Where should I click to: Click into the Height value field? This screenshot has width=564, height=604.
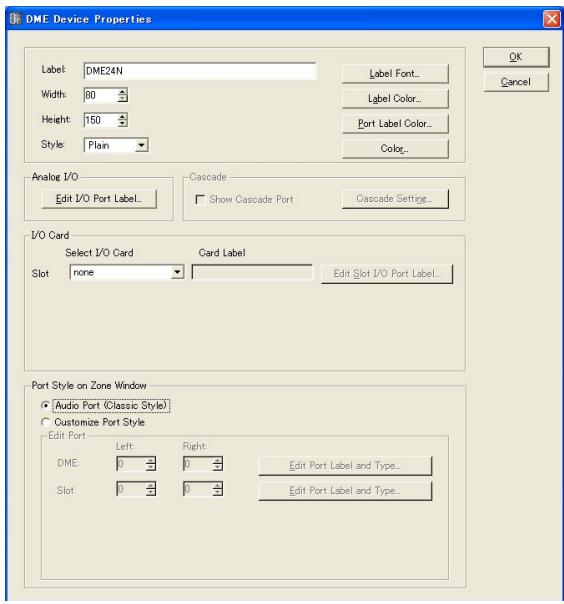click(101, 120)
